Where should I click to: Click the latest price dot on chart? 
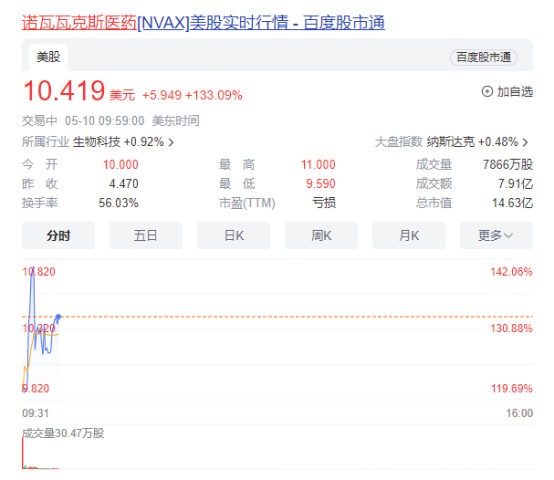point(58,317)
